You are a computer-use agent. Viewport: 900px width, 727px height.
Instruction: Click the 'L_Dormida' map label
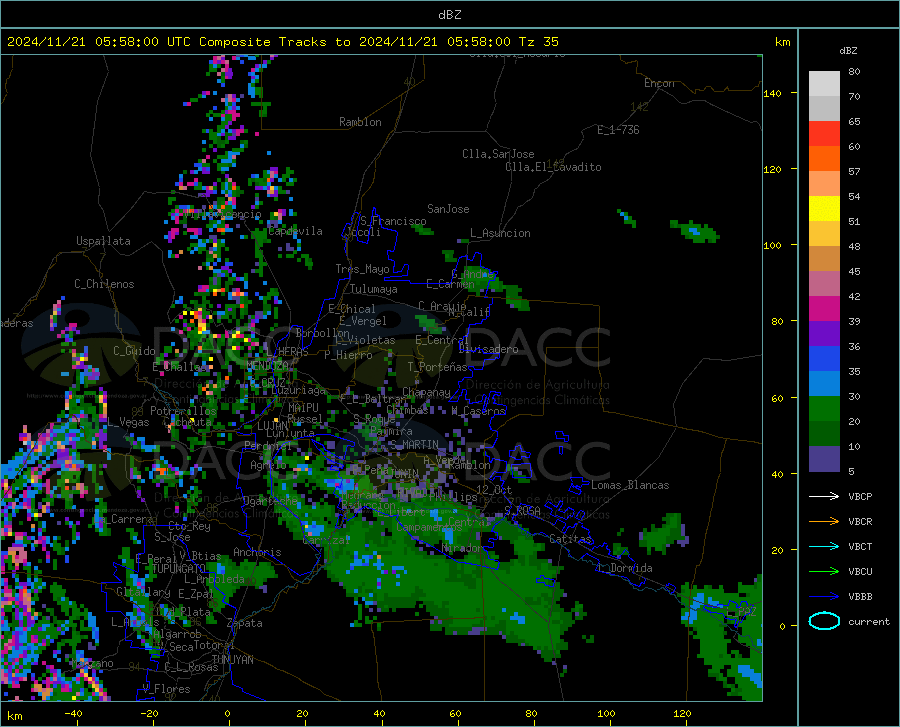624,568
